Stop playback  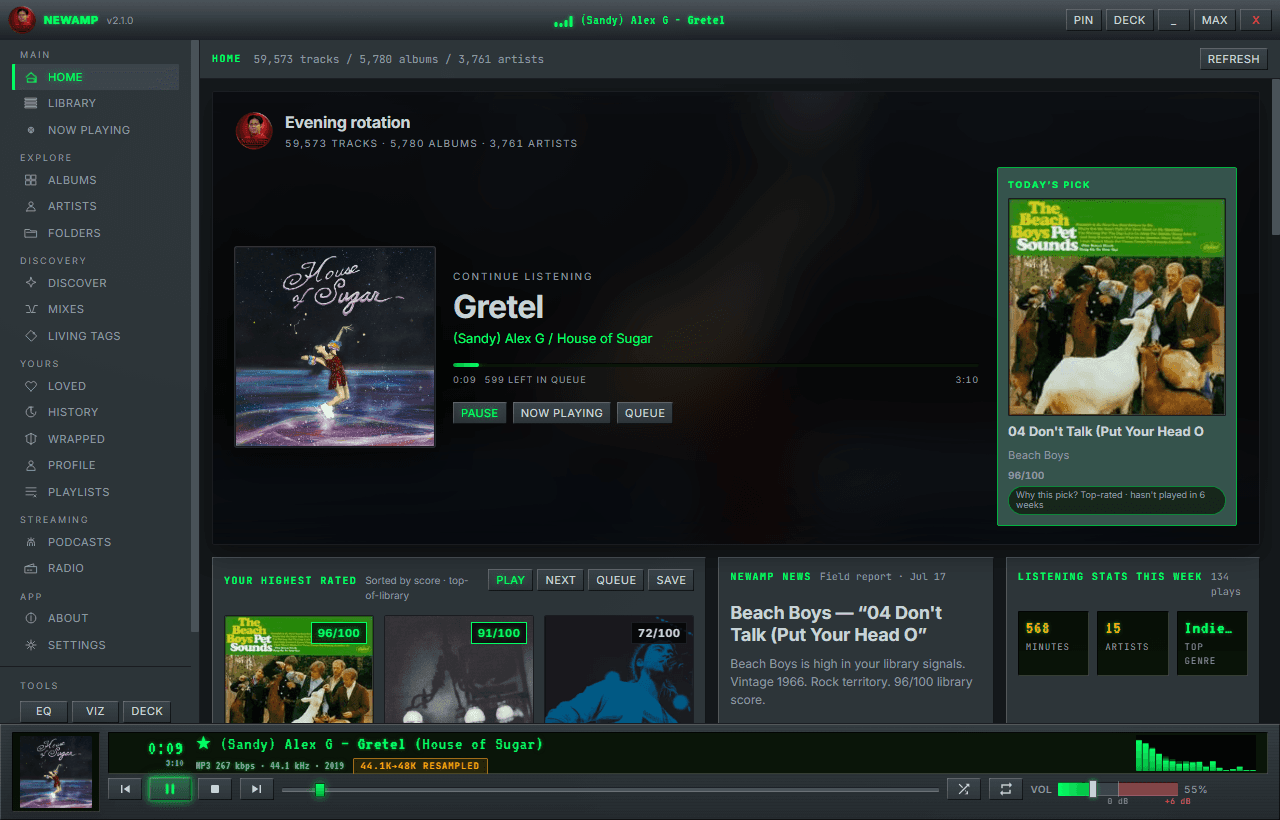click(x=215, y=789)
